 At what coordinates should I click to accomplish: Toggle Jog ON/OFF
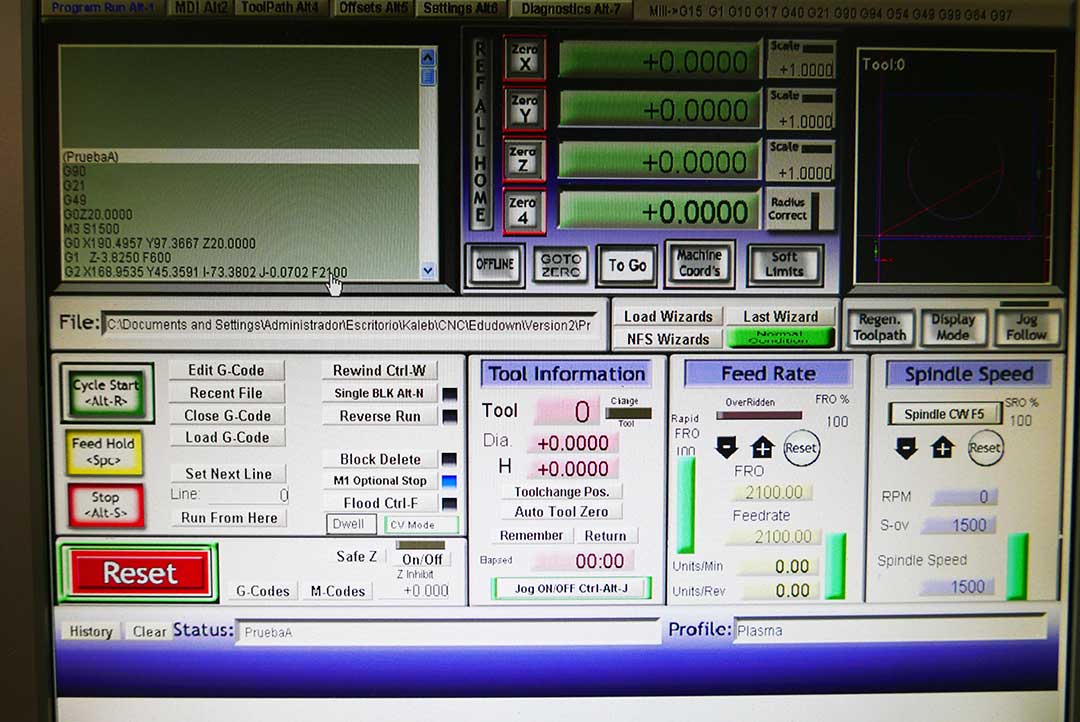coord(571,588)
